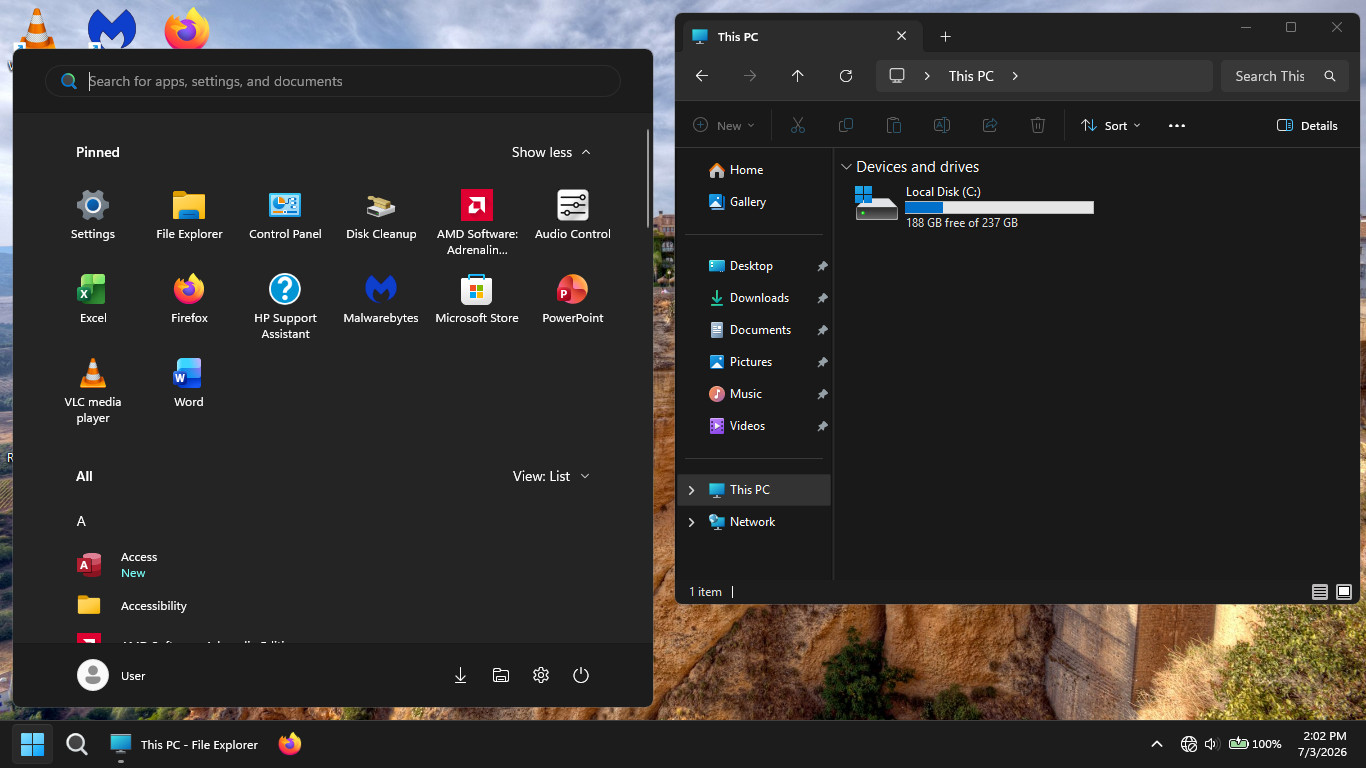Open the Firefox icon on the taskbar
1366x768 pixels.
coord(290,744)
